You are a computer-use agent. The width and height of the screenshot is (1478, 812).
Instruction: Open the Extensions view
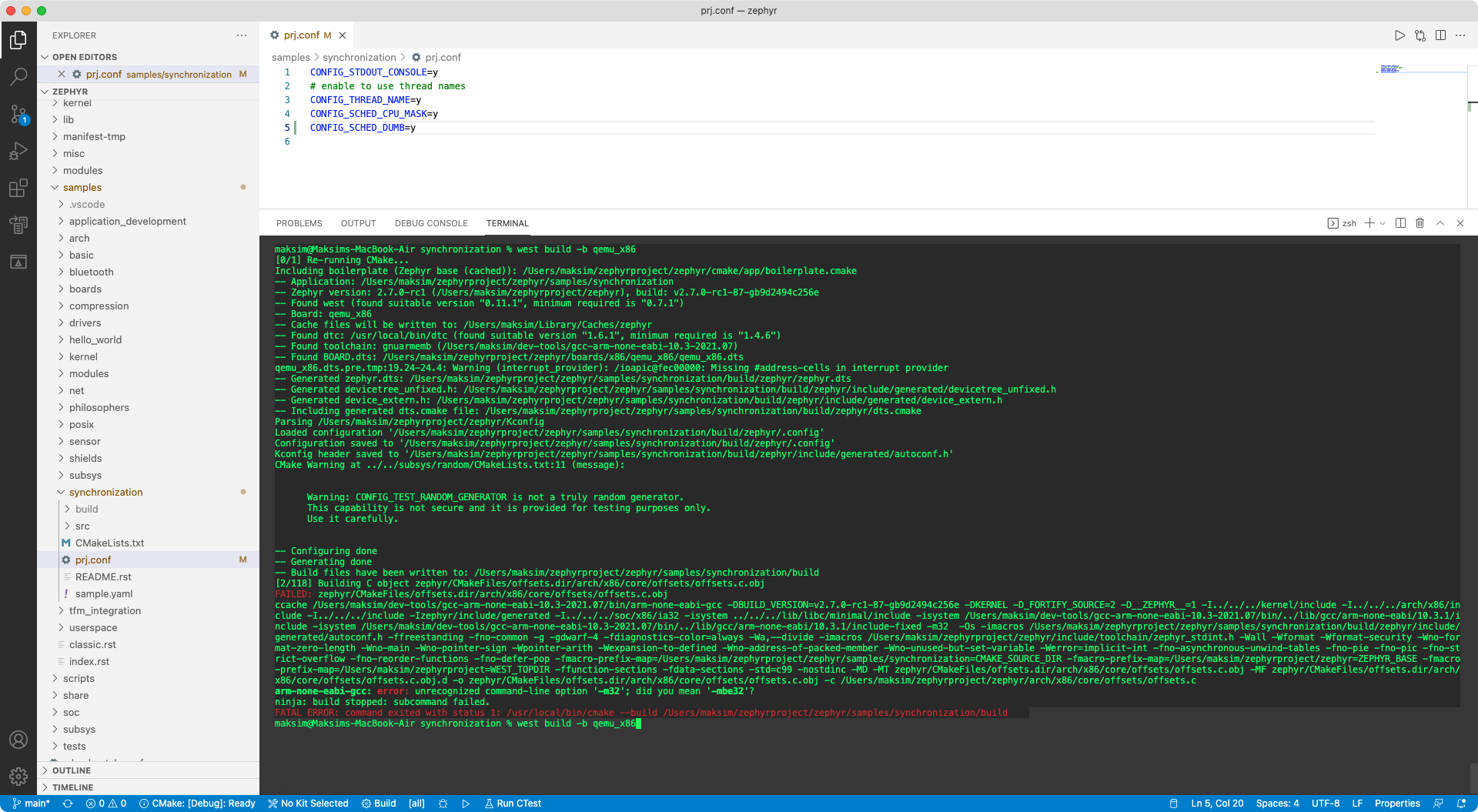pyautogui.click(x=18, y=188)
